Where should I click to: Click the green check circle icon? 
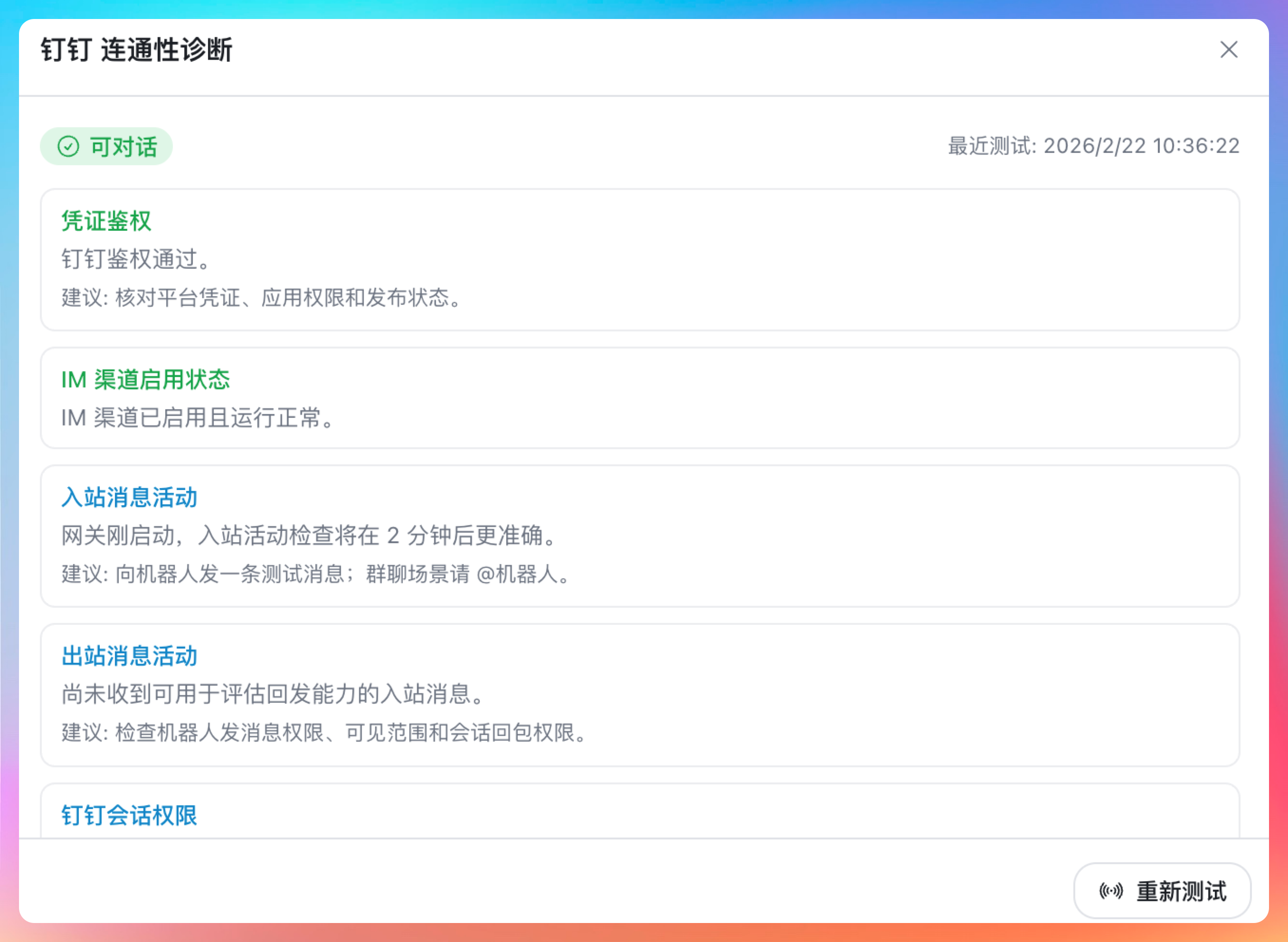pos(68,147)
